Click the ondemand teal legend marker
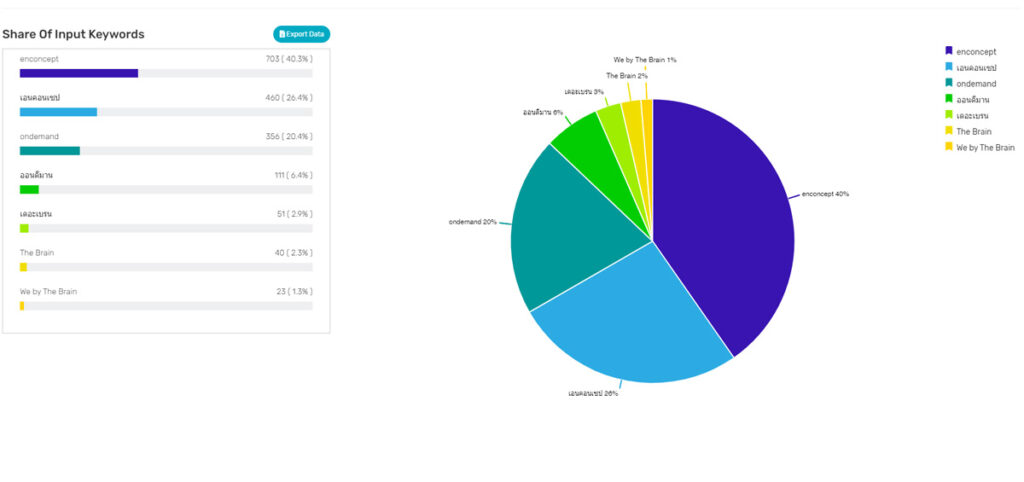 [949, 82]
